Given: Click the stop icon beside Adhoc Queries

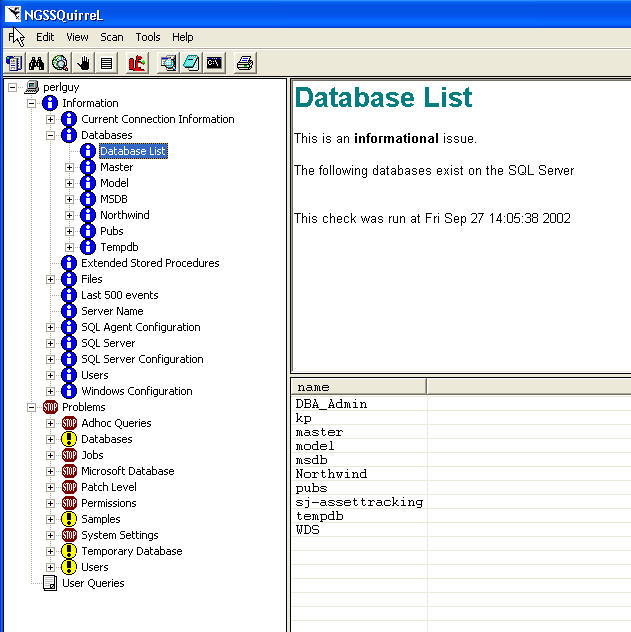Looking at the screenshot, I should 69,423.
